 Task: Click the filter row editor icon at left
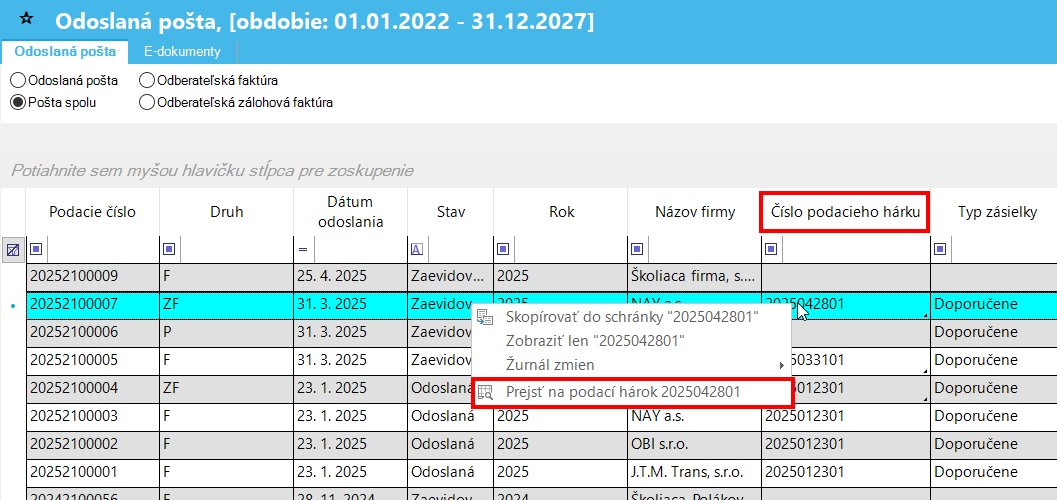13,250
